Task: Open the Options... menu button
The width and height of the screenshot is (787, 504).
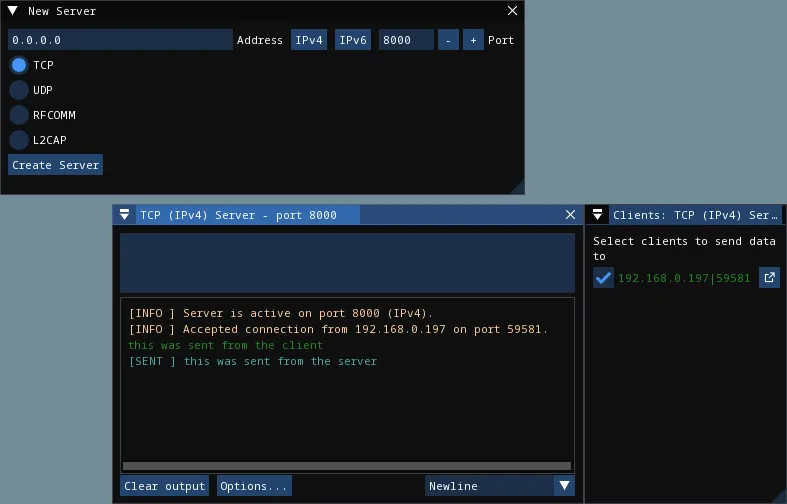Action: [x=254, y=486]
